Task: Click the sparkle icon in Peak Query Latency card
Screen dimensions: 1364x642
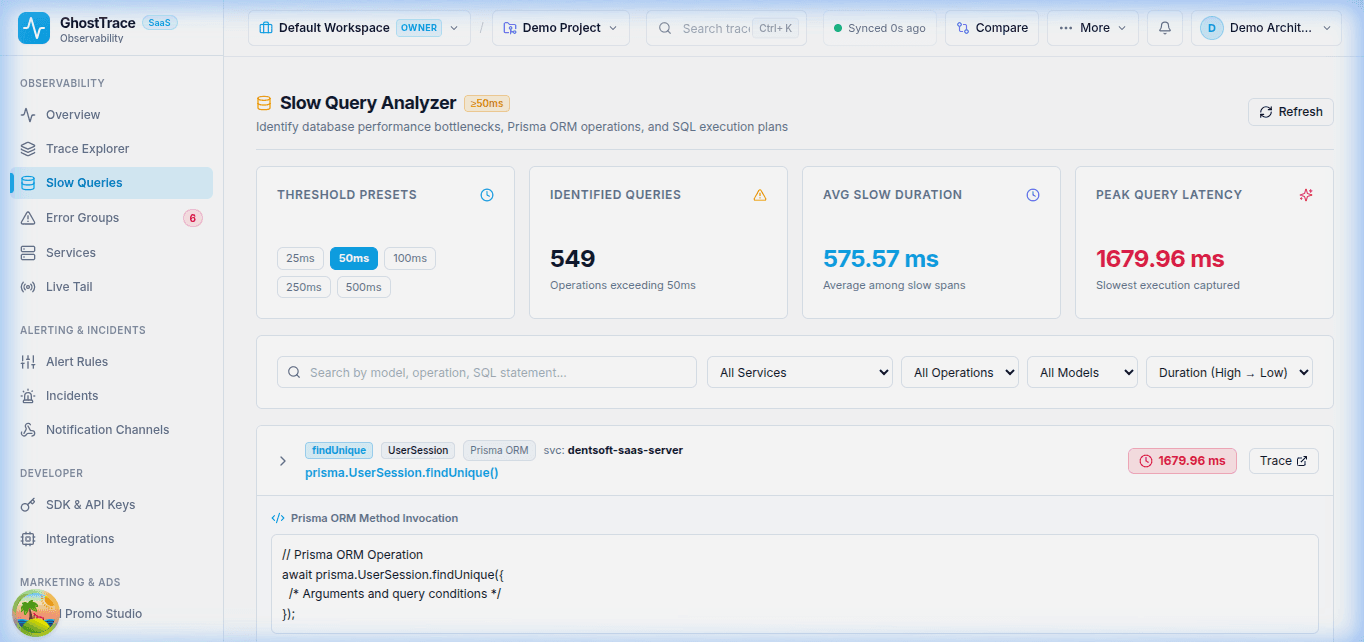Action: [x=1306, y=195]
